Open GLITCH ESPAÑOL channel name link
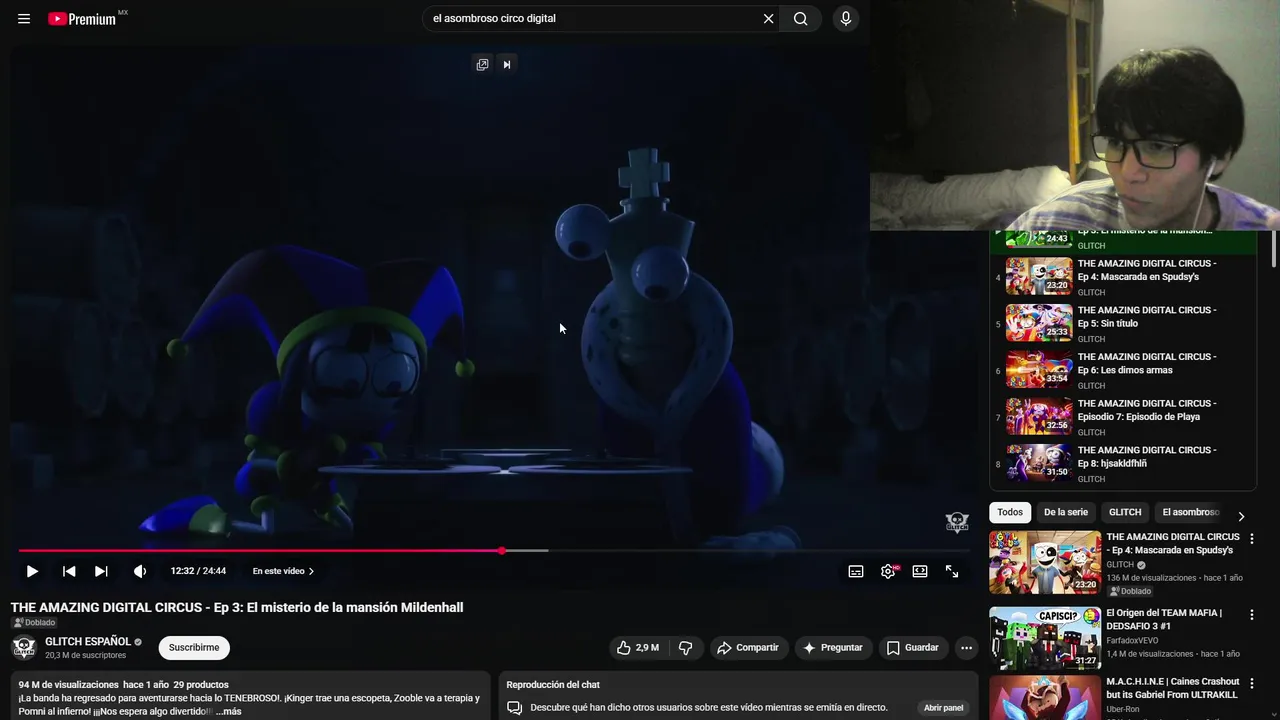The height and width of the screenshot is (720, 1280). [88, 641]
